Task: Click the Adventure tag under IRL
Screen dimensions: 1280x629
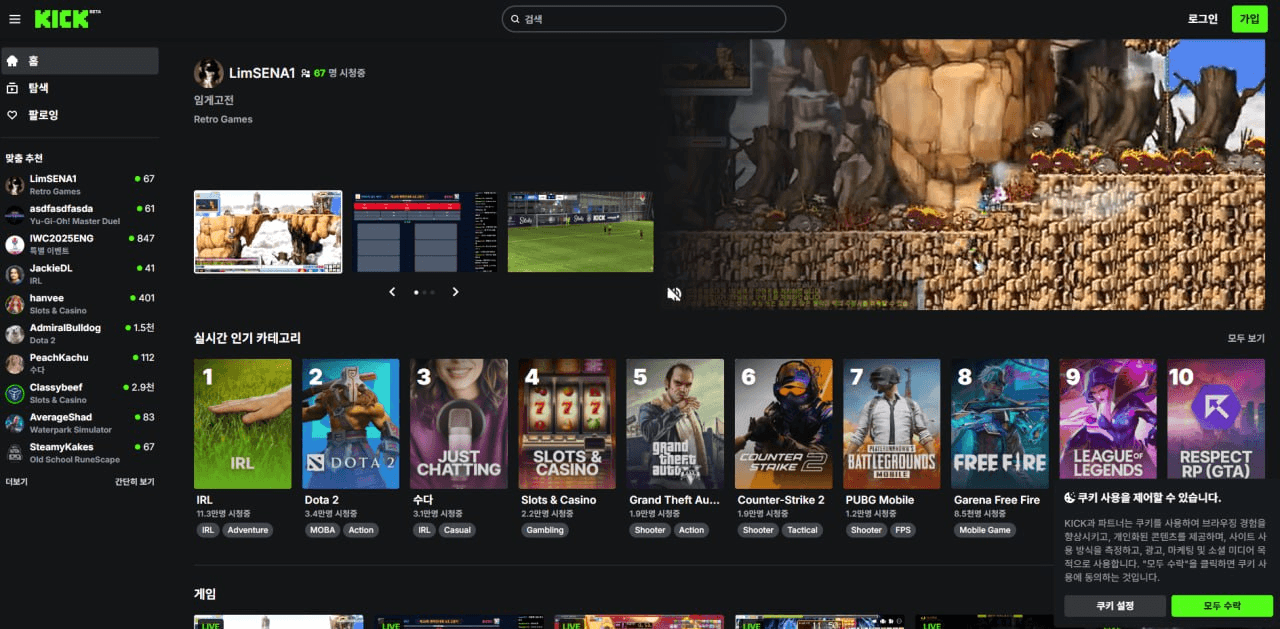Action: pyautogui.click(x=248, y=530)
